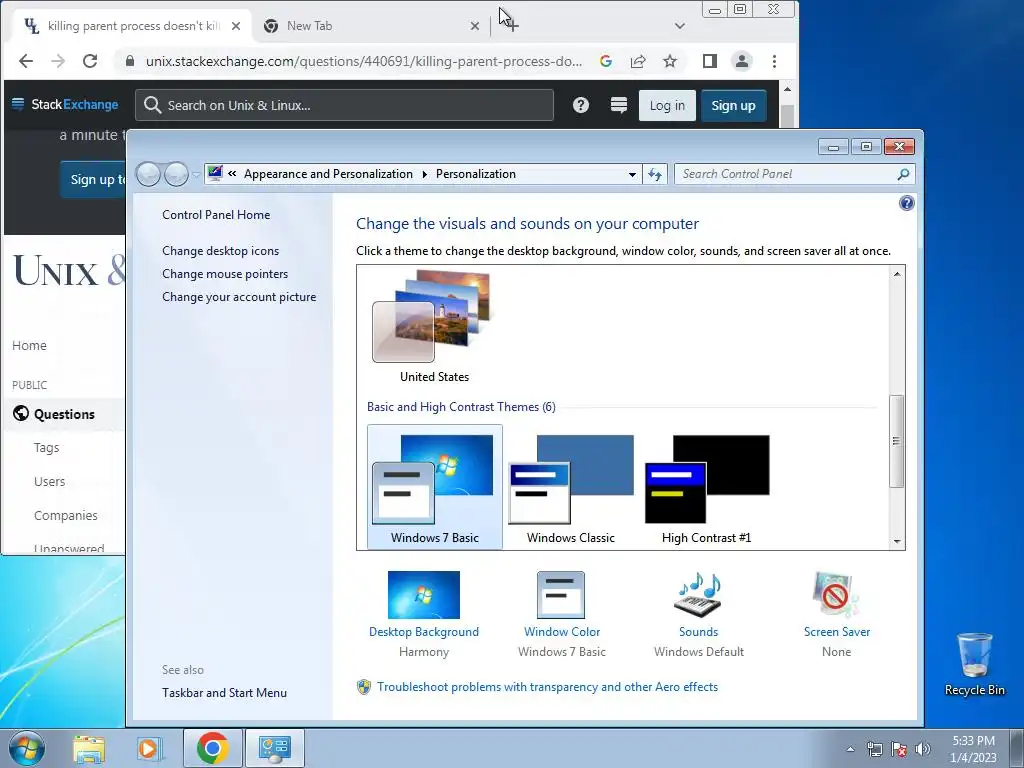Open Users in the Stack Exchange sidebar

tap(50, 482)
